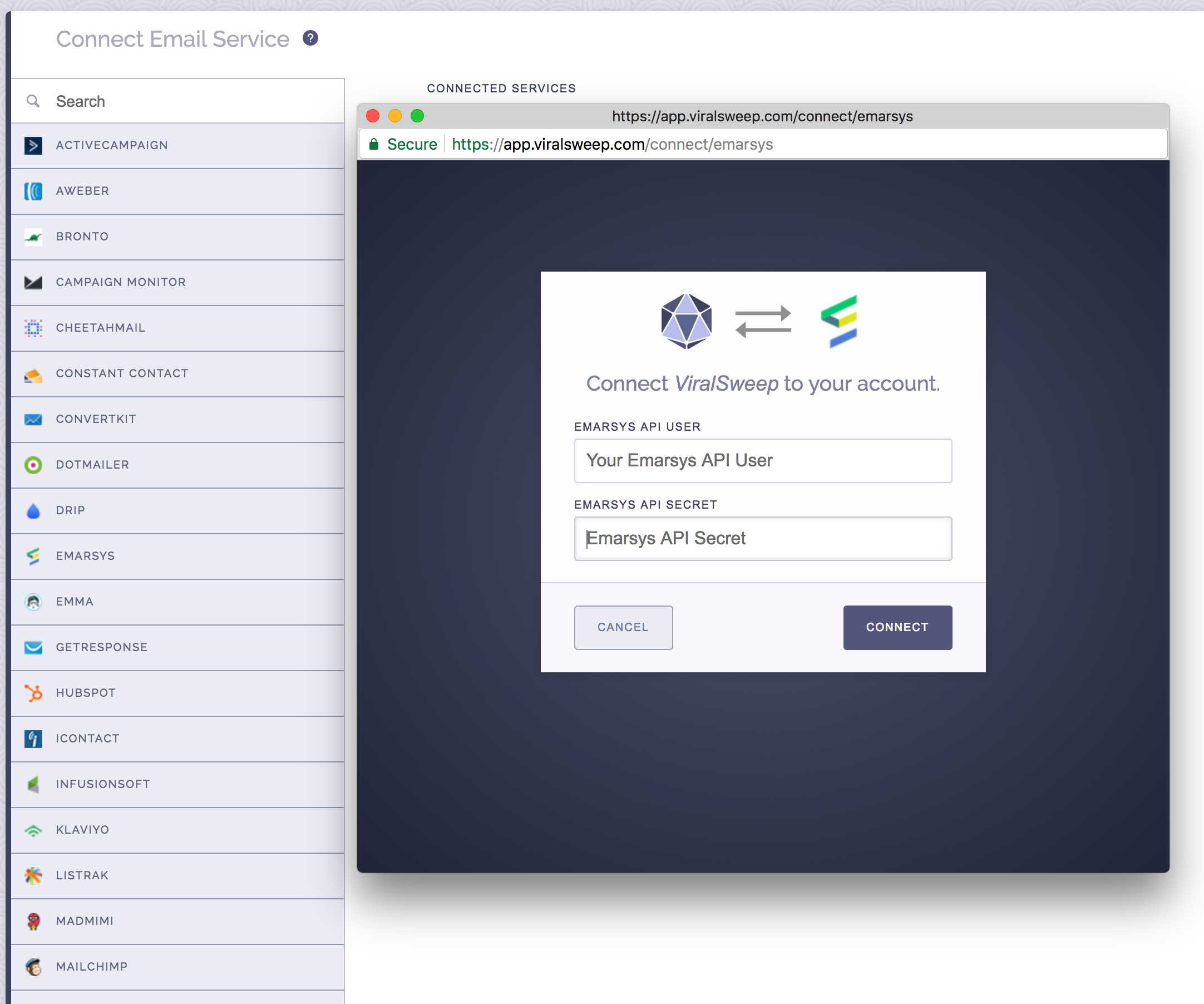The width and height of the screenshot is (1204, 1004).
Task: Select the DOTMAILER label
Action: click(x=92, y=465)
